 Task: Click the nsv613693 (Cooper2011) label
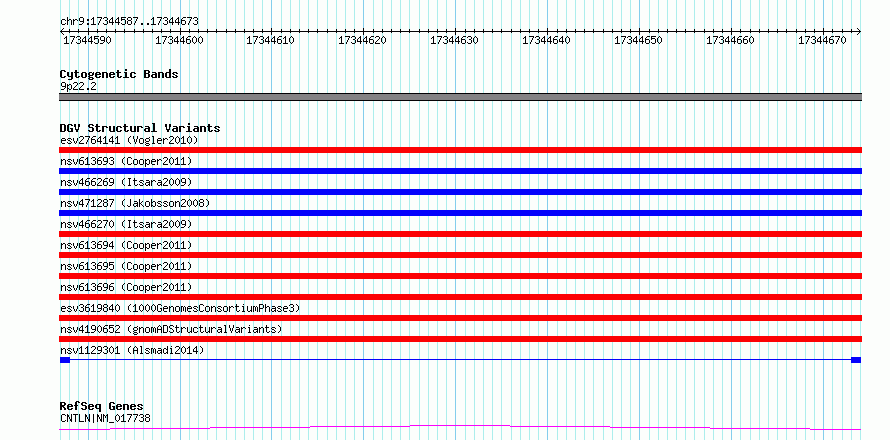[x=126, y=161]
